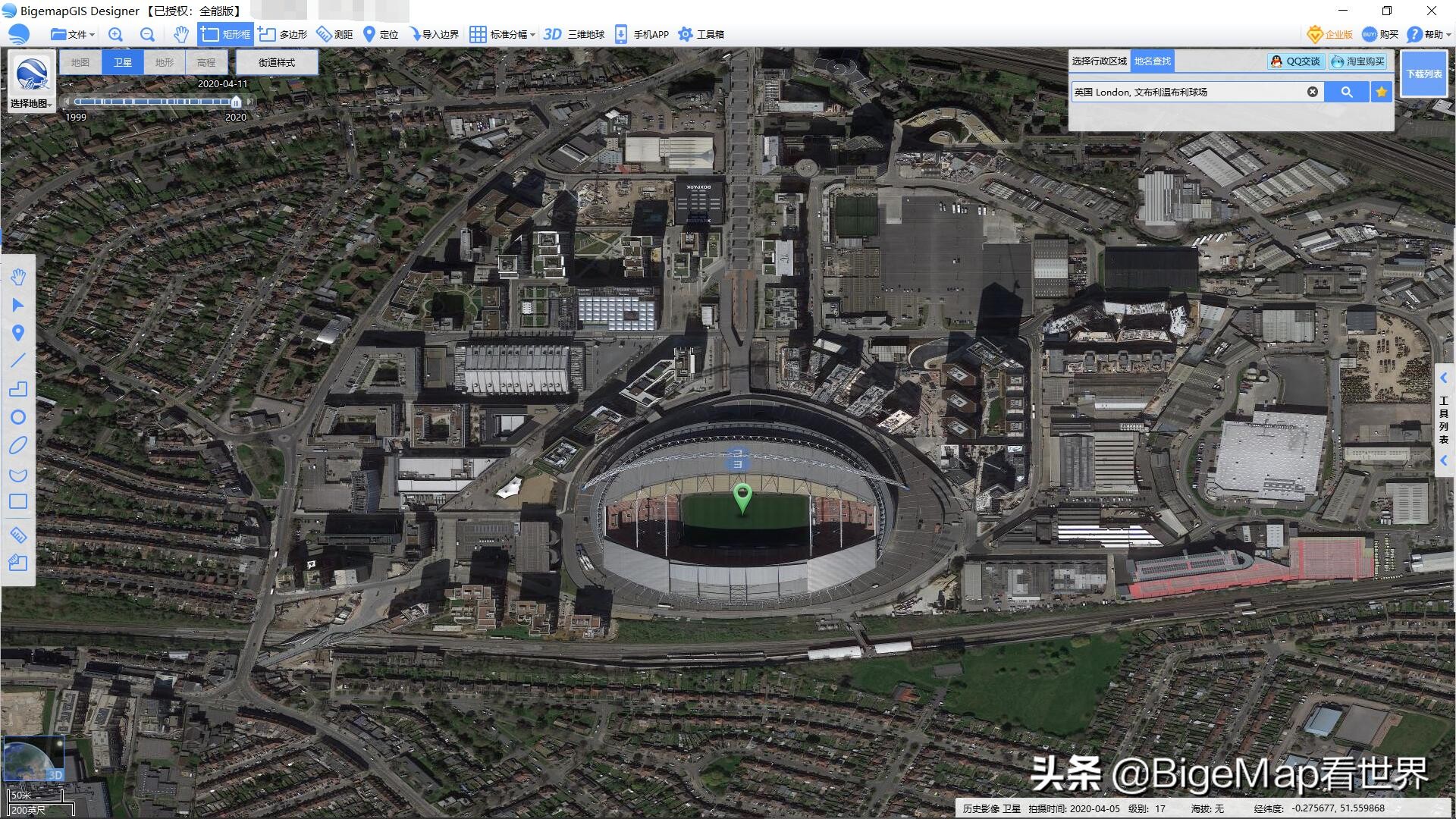Select the placemark pin tool in left sidebar
The image size is (1456, 819).
[18, 332]
